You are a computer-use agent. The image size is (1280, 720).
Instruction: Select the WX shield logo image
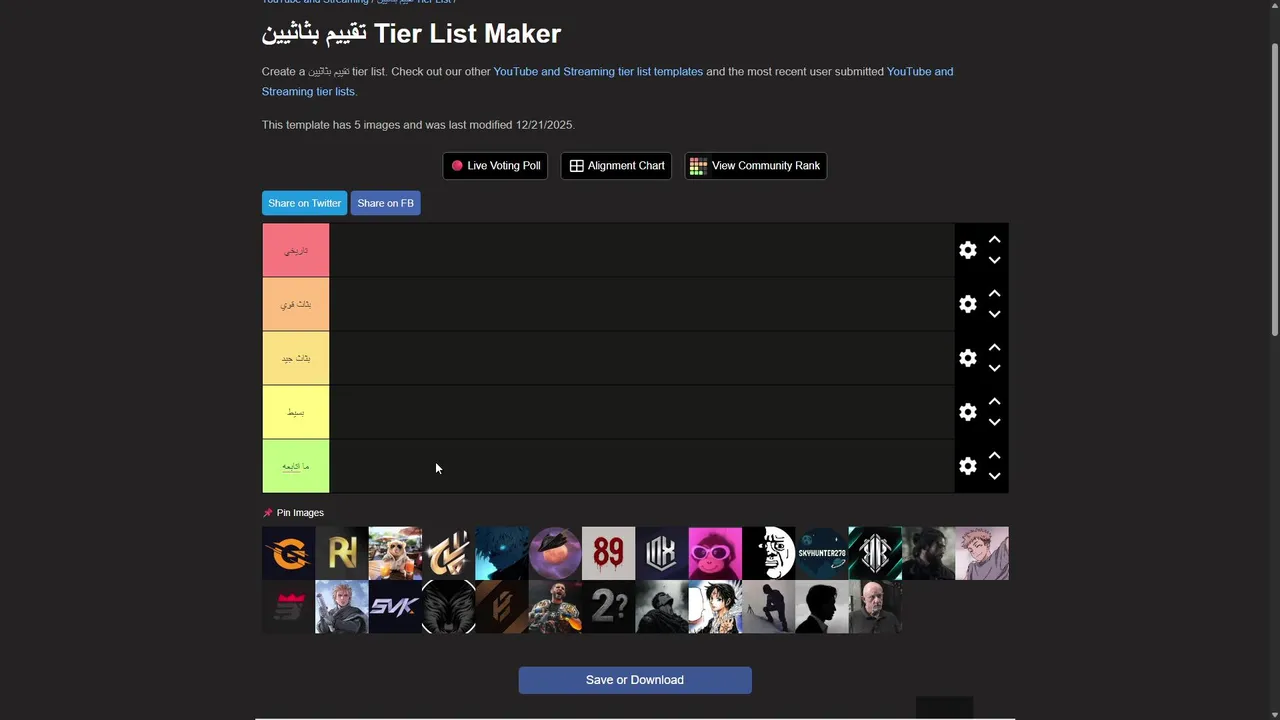click(x=662, y=553)
